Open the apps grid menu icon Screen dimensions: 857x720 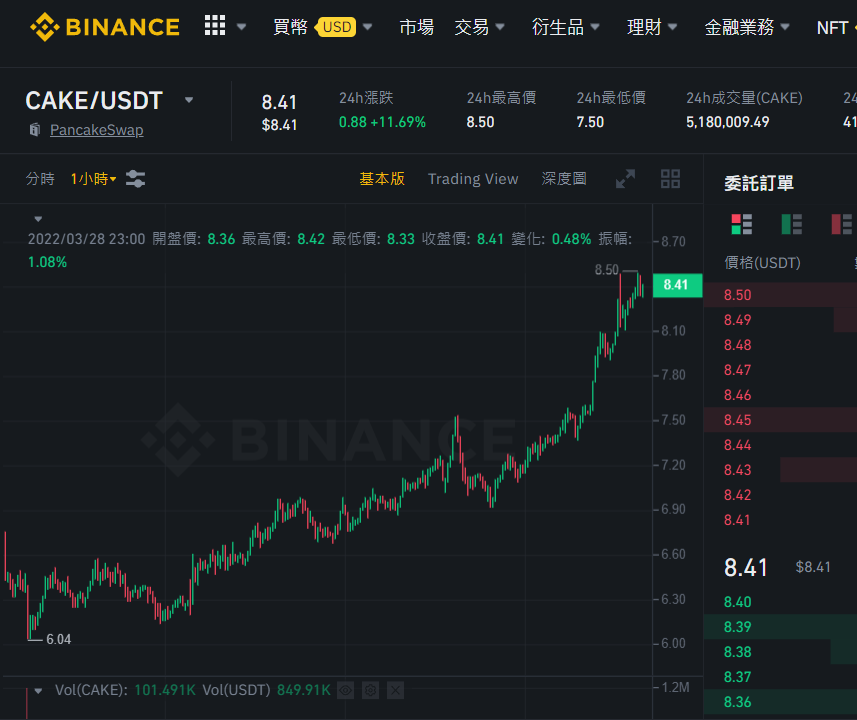pyautogui.click(x=215, y=26)
